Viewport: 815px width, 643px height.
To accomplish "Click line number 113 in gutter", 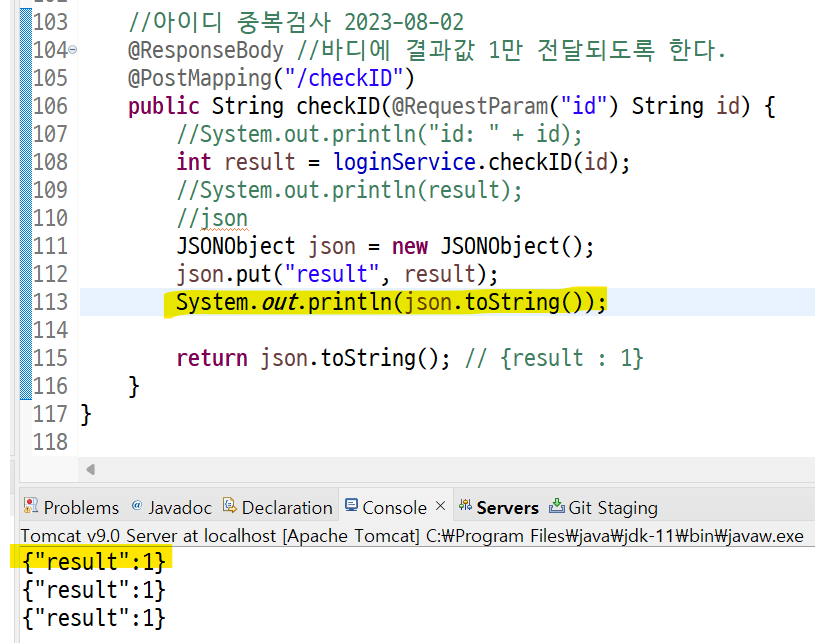I will coord(50,302).
